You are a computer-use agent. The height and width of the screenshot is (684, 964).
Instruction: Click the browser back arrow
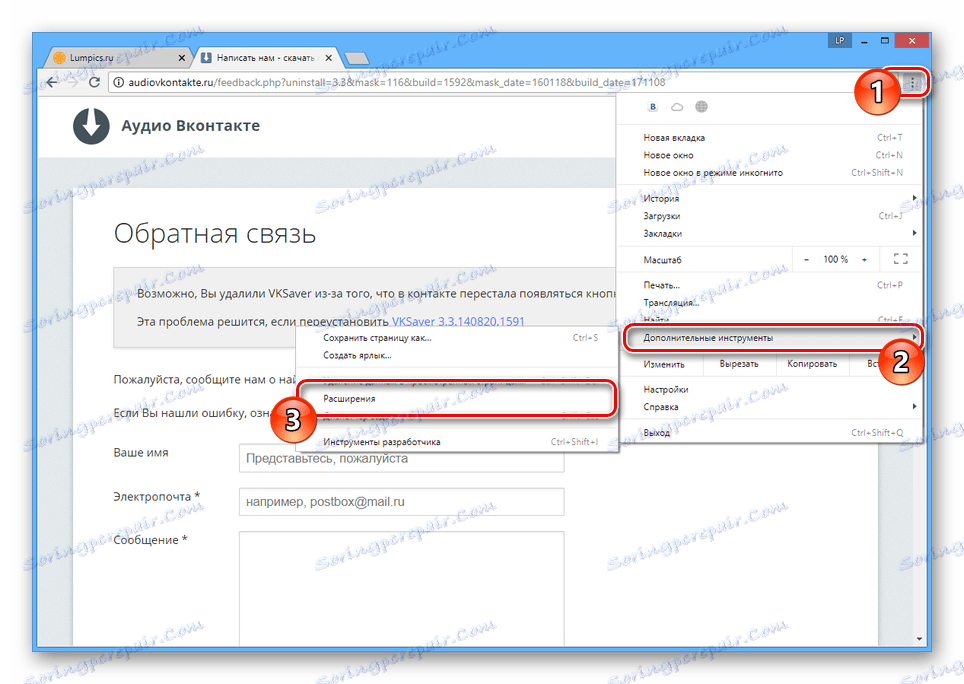(x=52, y=82)
